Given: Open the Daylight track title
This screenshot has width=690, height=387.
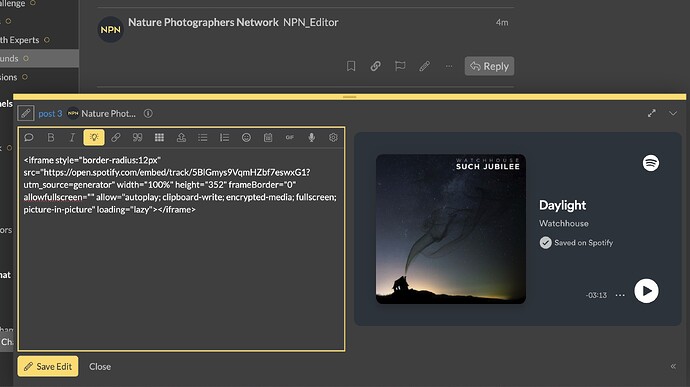Looking at the screenshot, I should tap(562, 205).
